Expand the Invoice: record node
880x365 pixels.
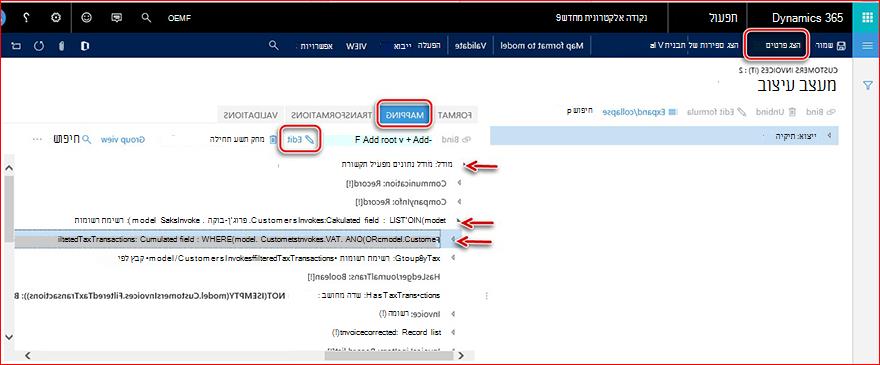click(x=453, y=314)
